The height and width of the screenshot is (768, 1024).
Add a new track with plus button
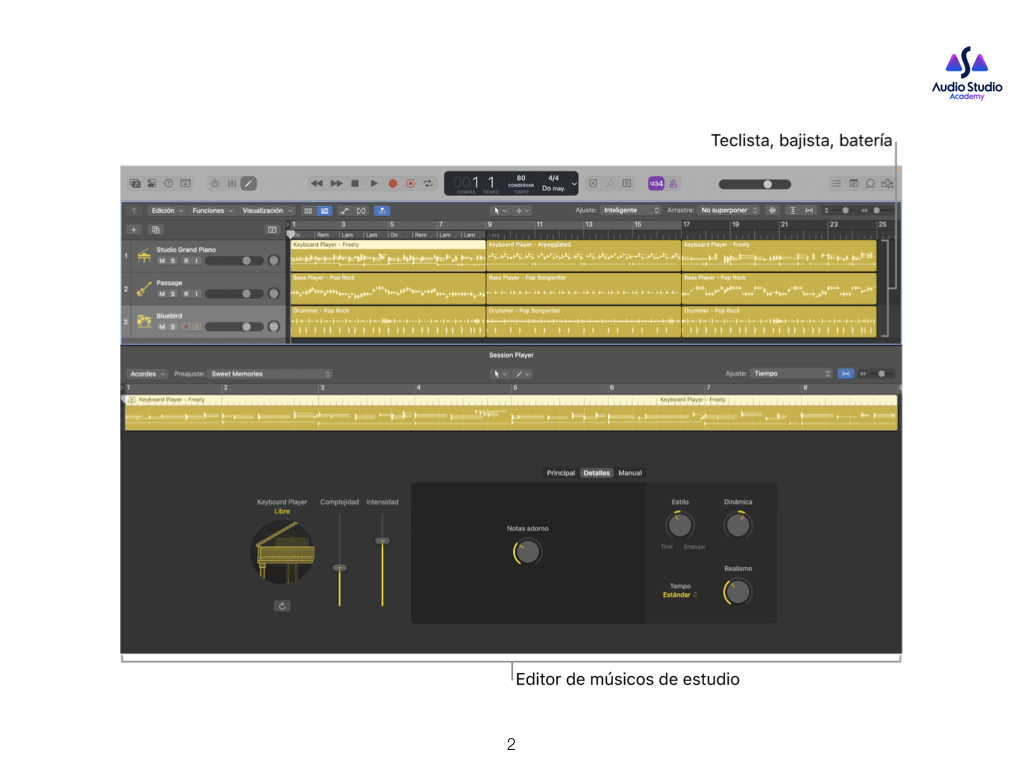(x=134, y=230)
